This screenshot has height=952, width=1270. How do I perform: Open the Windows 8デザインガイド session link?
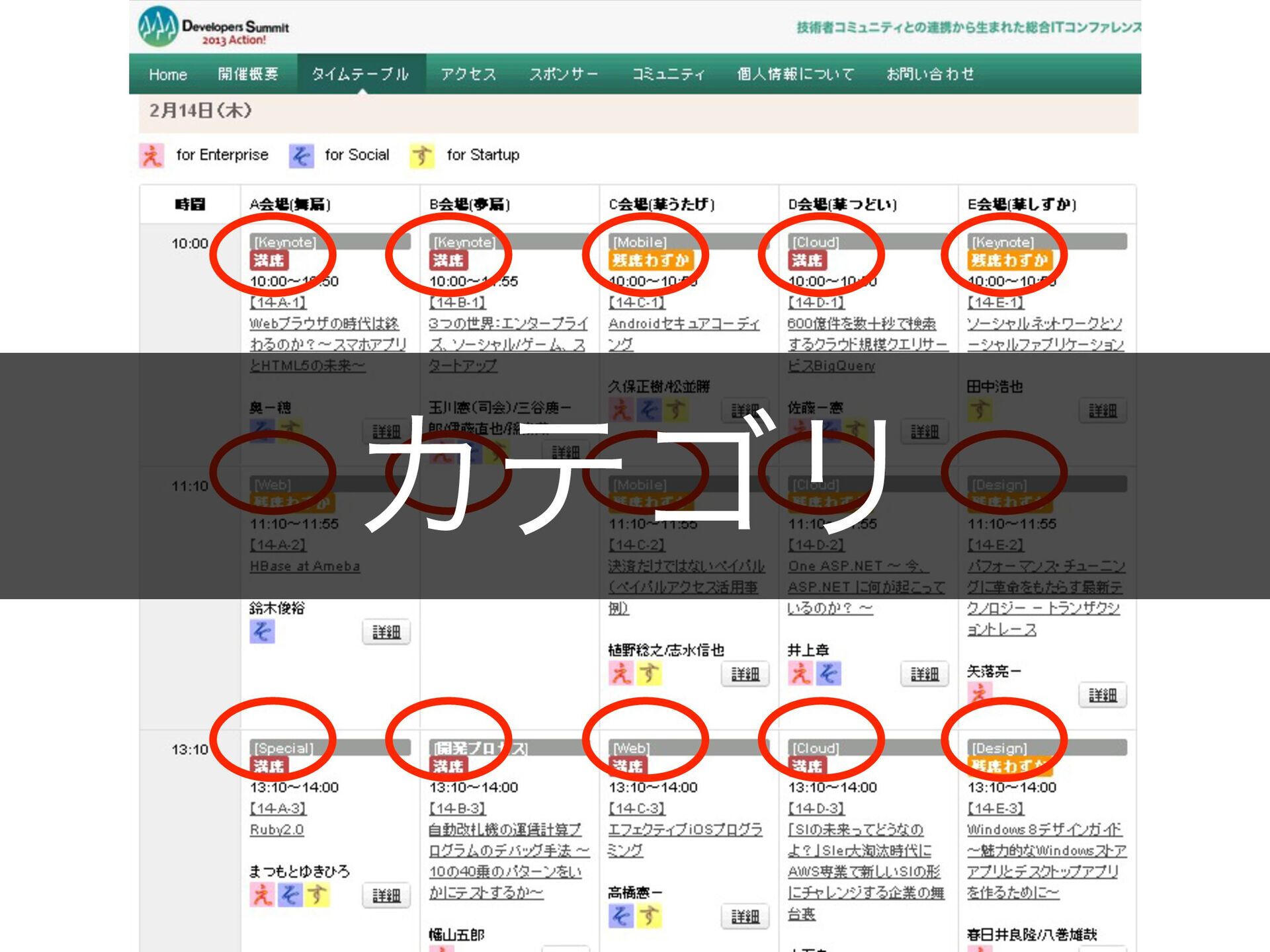coord(1047,861)
